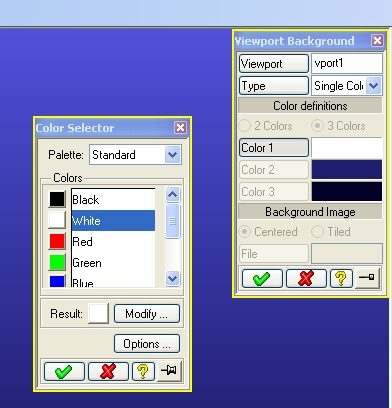Click the Color 1 button
The width and height of the screenshot is (392, 408).
[x=274, y=148]
